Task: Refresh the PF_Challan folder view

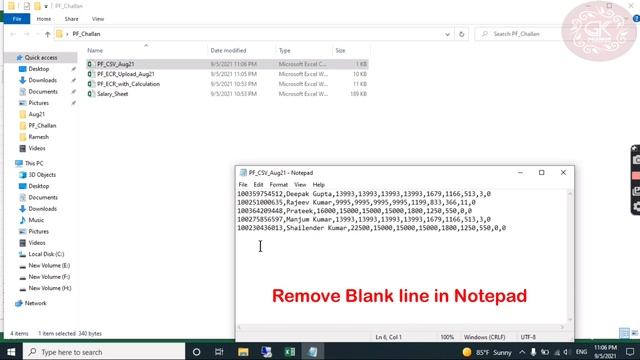Action: point(462,34)
